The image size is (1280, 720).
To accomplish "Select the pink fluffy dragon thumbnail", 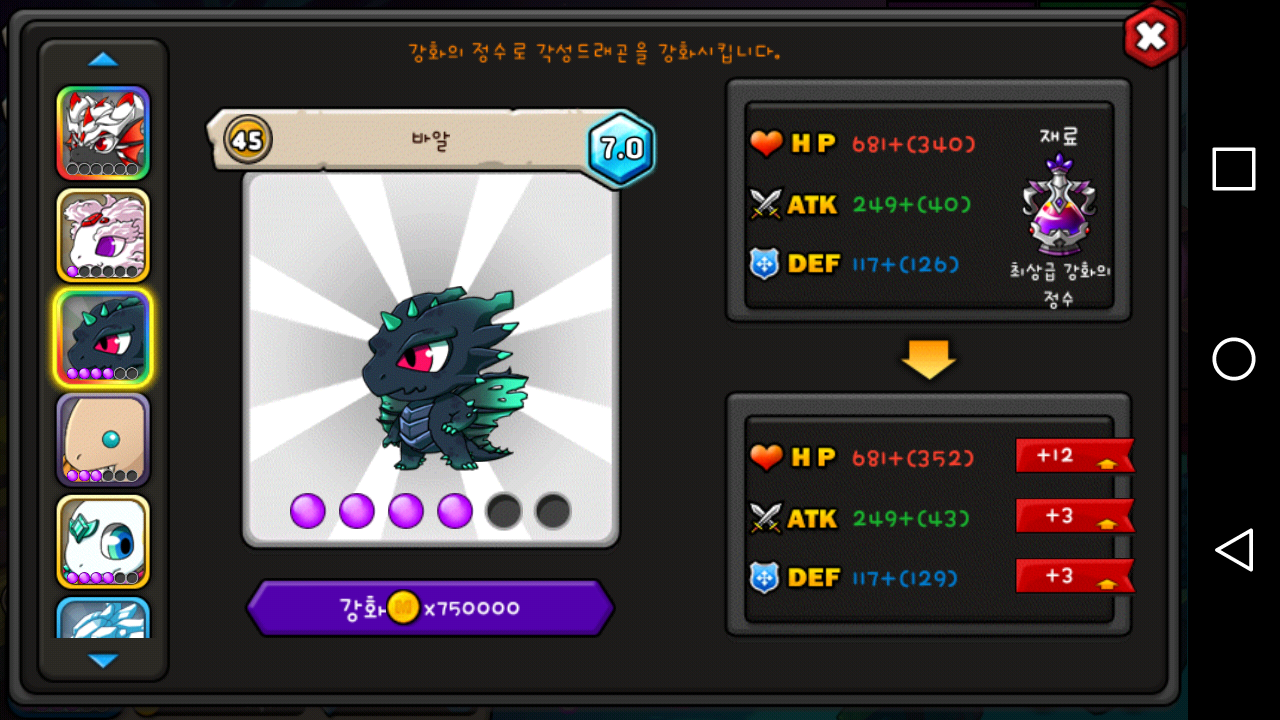I will [x=103, y=235].
